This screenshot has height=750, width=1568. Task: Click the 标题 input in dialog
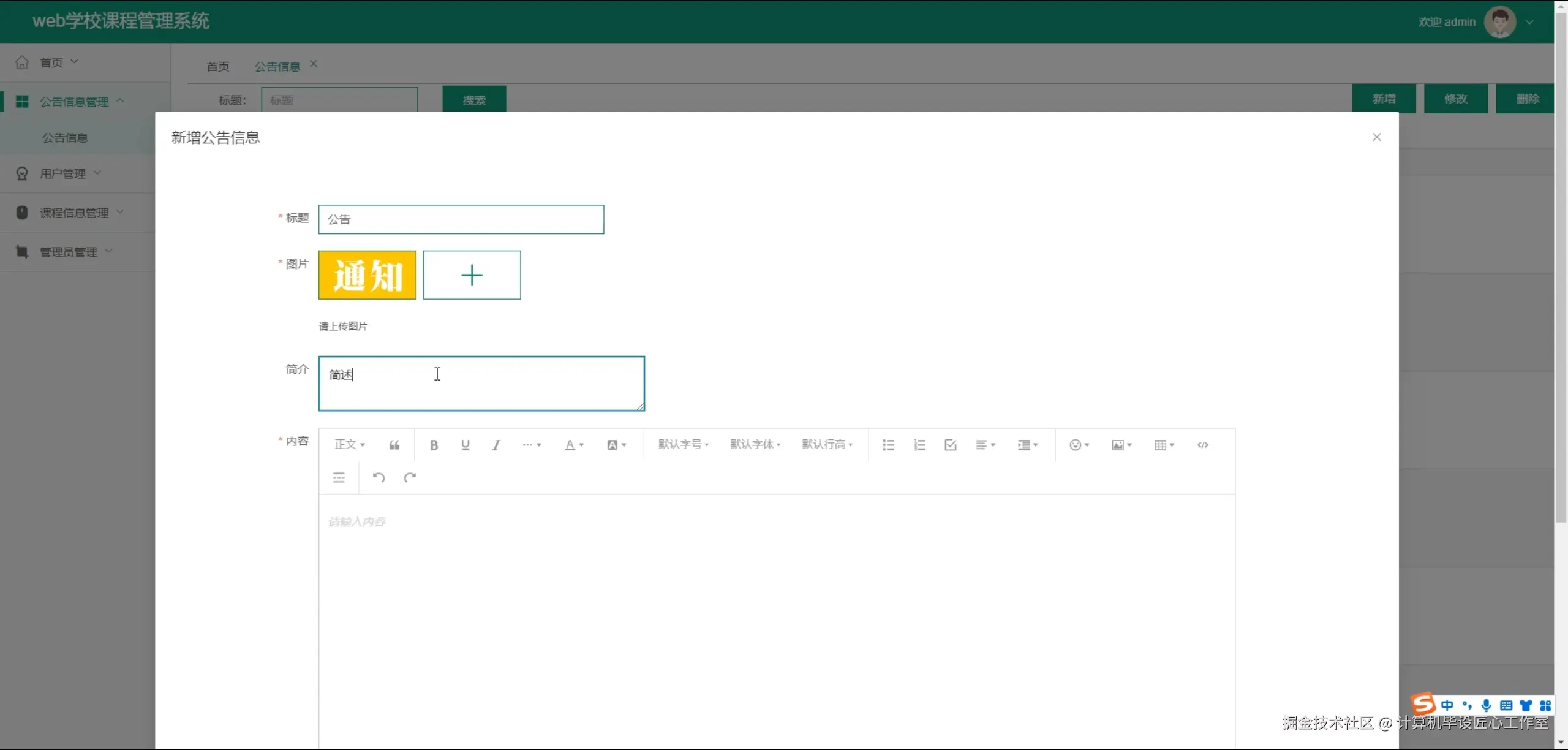click(461, 219)
